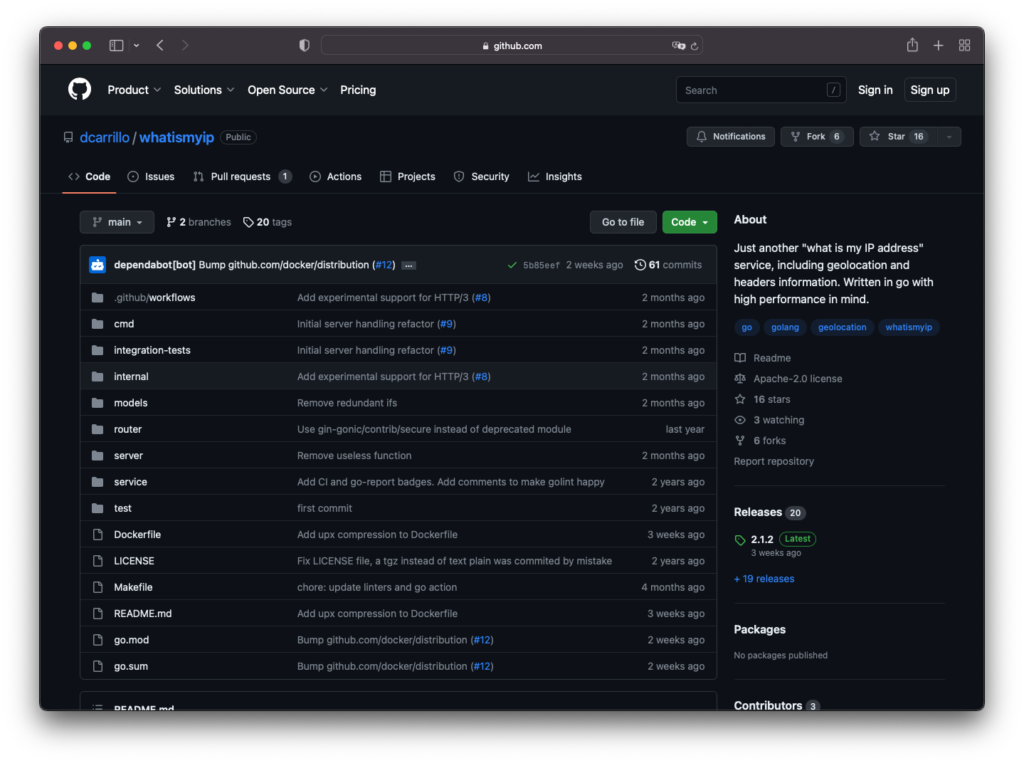Open the go.mod file
The image size is (1024, 763).
pyautogui.click(x=131, y=640)
